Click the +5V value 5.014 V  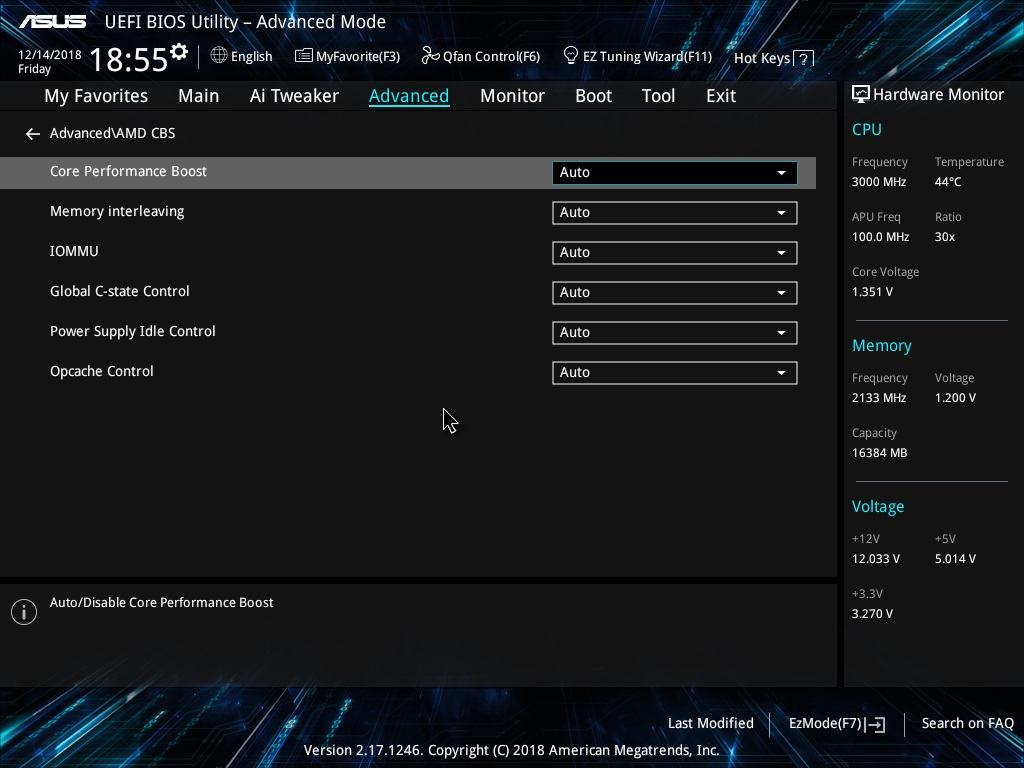coord(955,559)
